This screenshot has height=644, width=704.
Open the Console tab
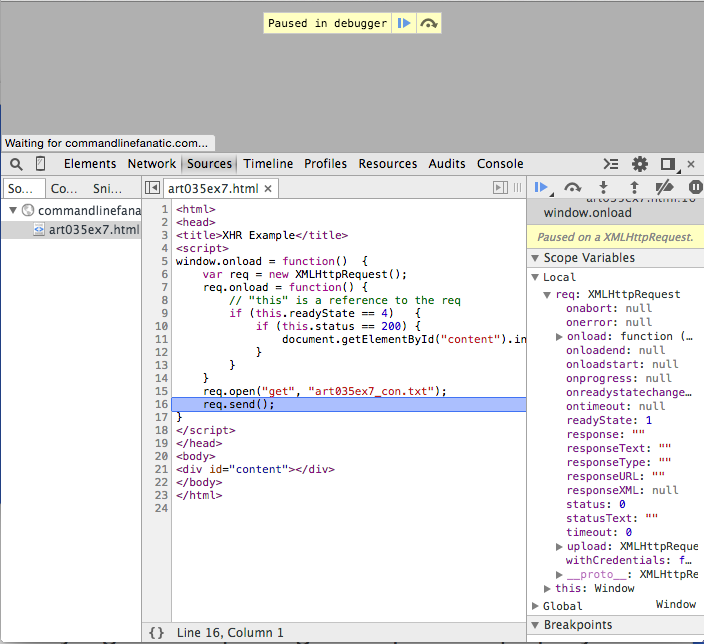tap(500, 163)
